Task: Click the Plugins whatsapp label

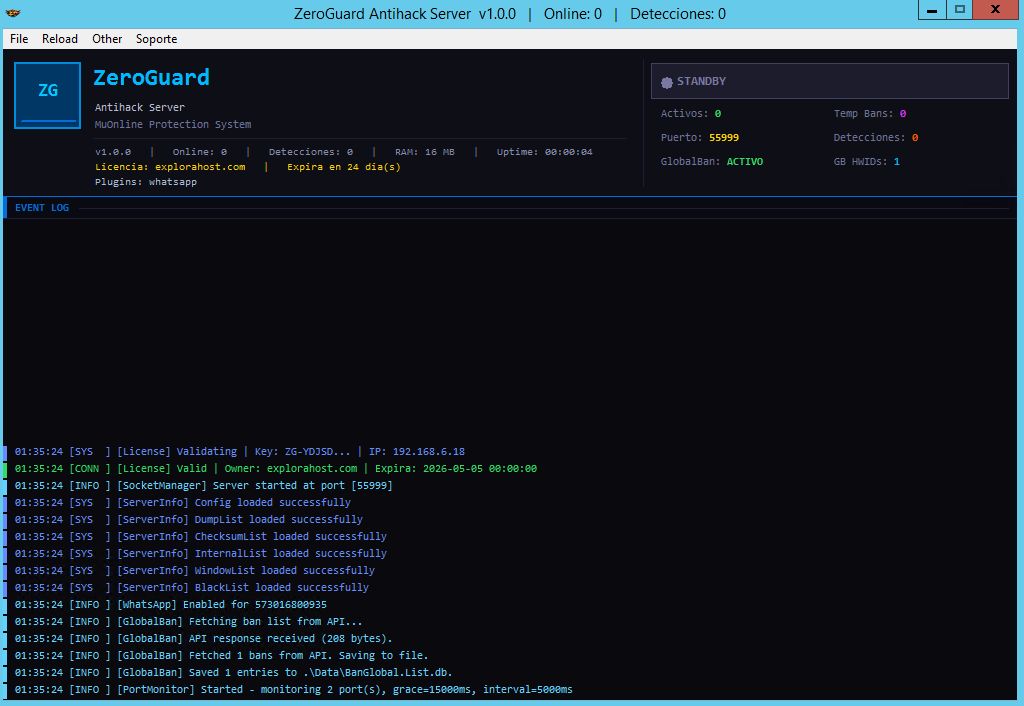Action: pyautogui.click(x=146, y=183)
